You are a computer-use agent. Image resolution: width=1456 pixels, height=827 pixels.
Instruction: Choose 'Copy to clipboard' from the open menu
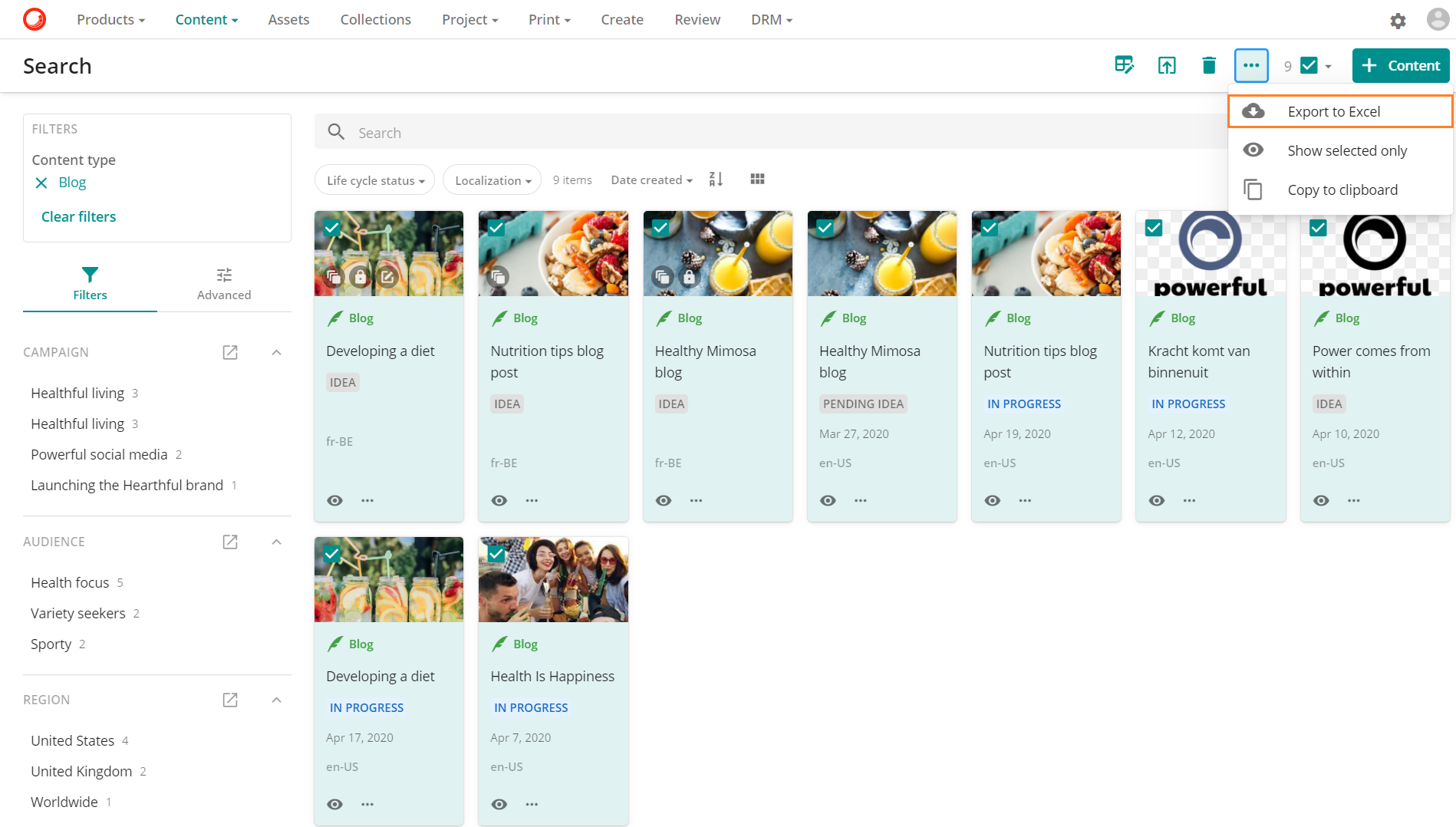(1342, 189)
